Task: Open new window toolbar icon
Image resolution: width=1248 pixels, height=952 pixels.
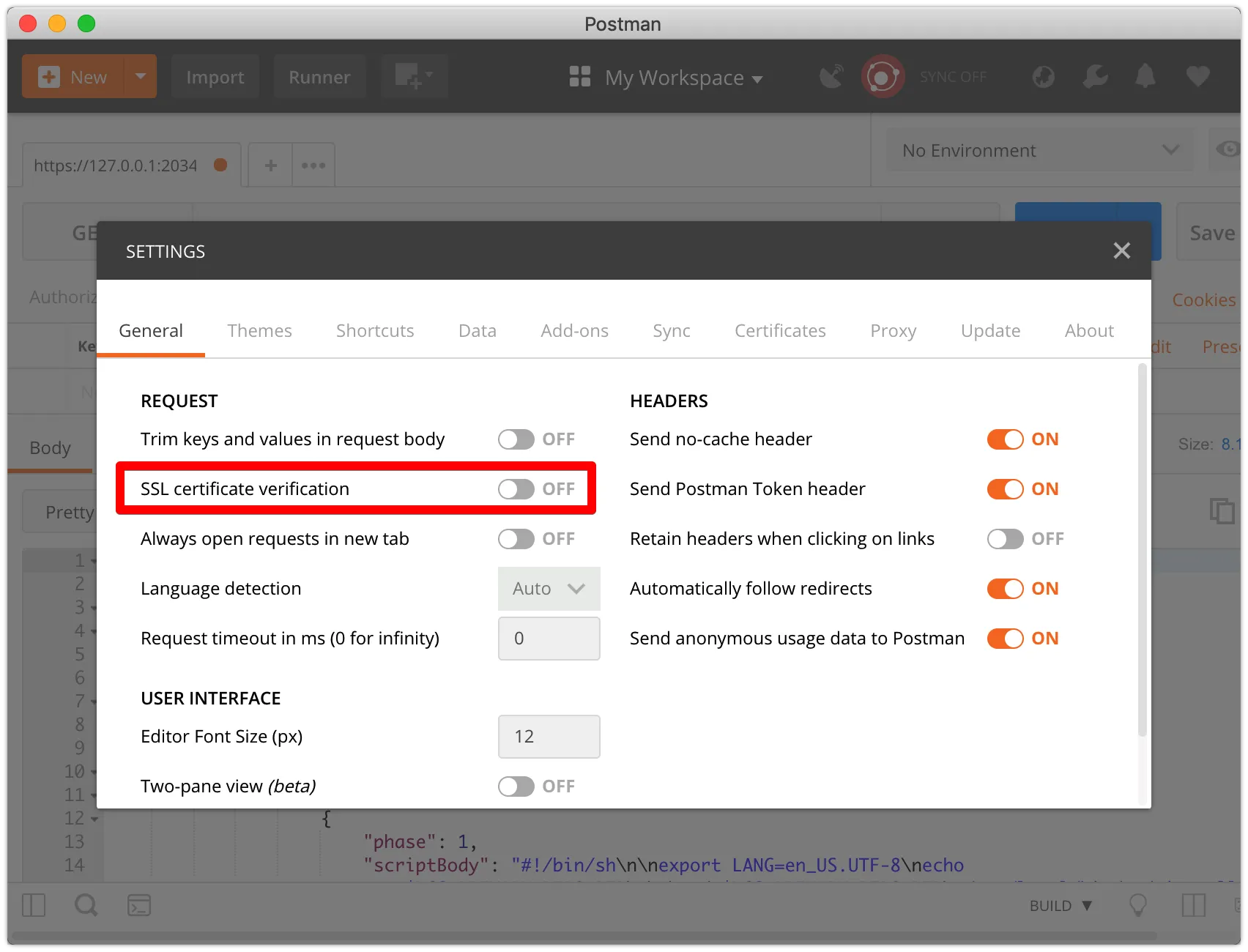Action: tap(414, 76)
